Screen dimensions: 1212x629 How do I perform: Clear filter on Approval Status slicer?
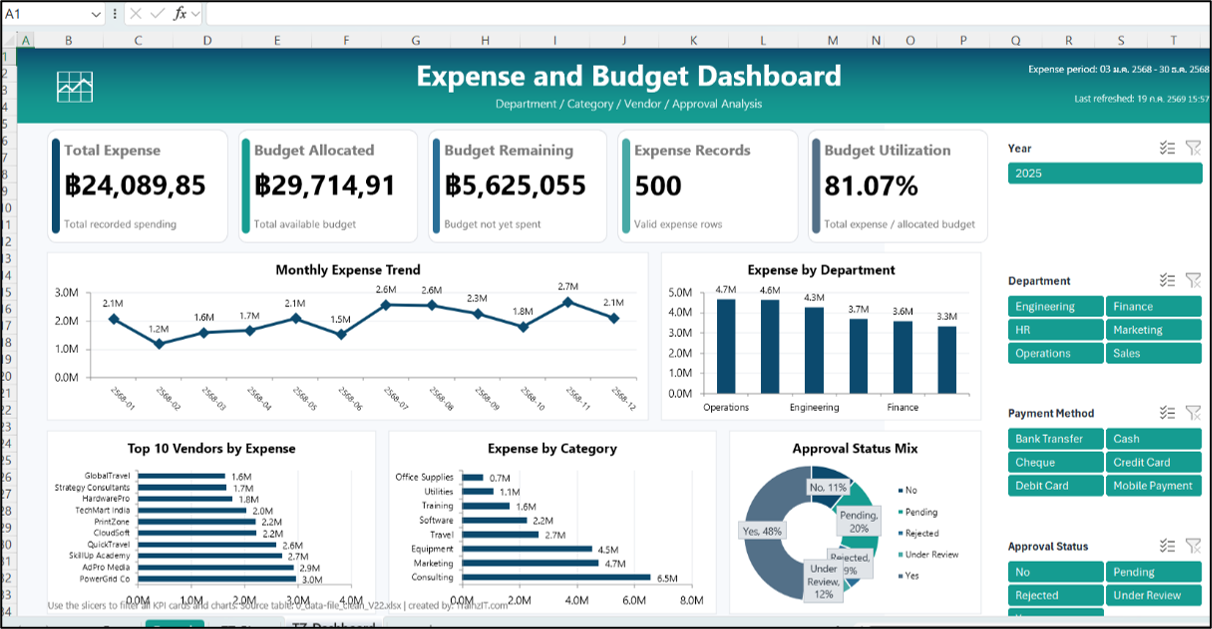click(1193, 546)
